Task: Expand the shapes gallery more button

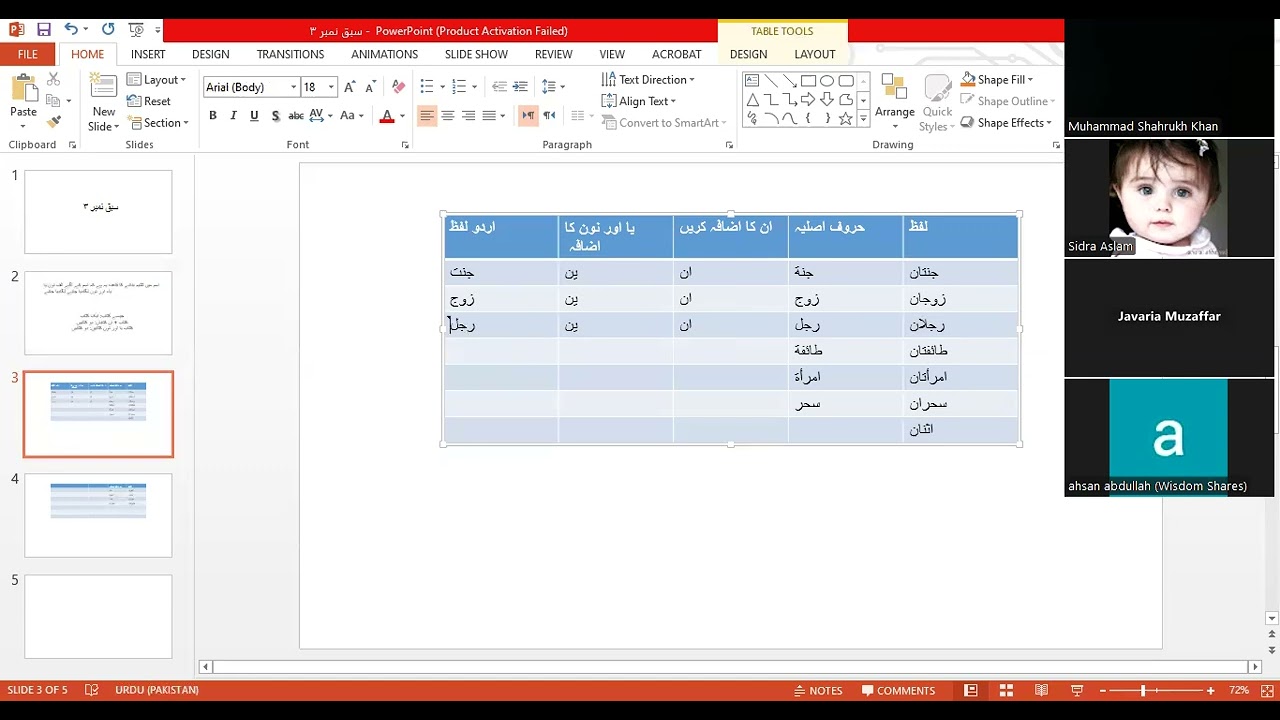Action: 863,120
